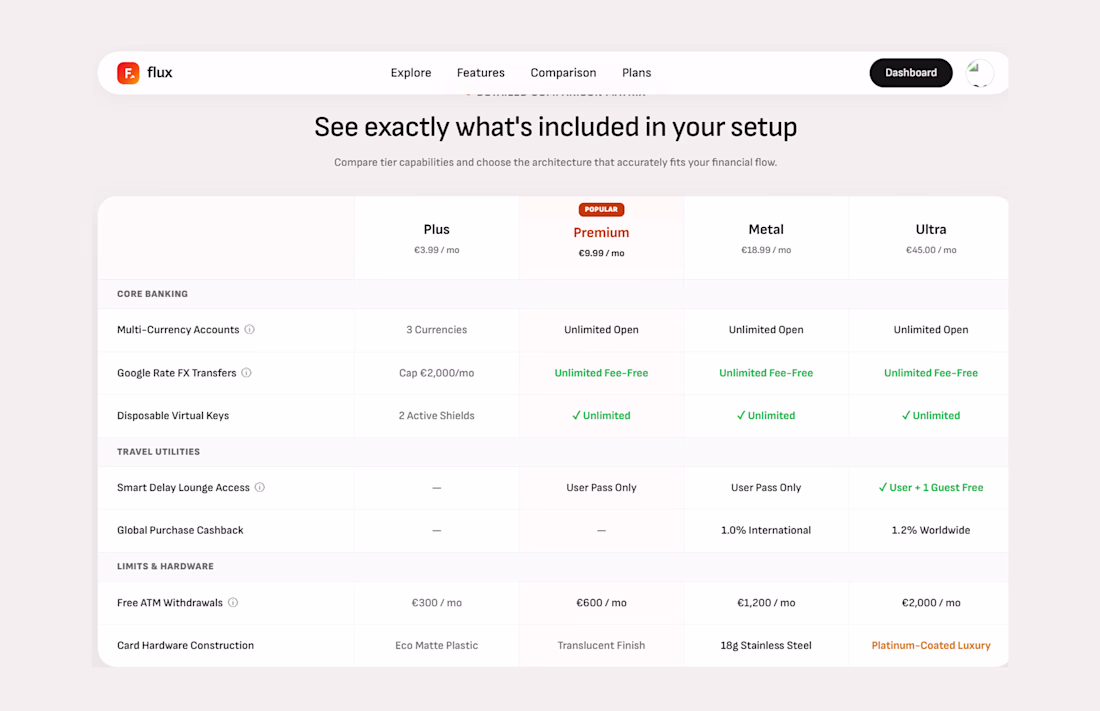The image size is (1100, 711).
Task: Click the flux logo icon
Action: [128, 73]
